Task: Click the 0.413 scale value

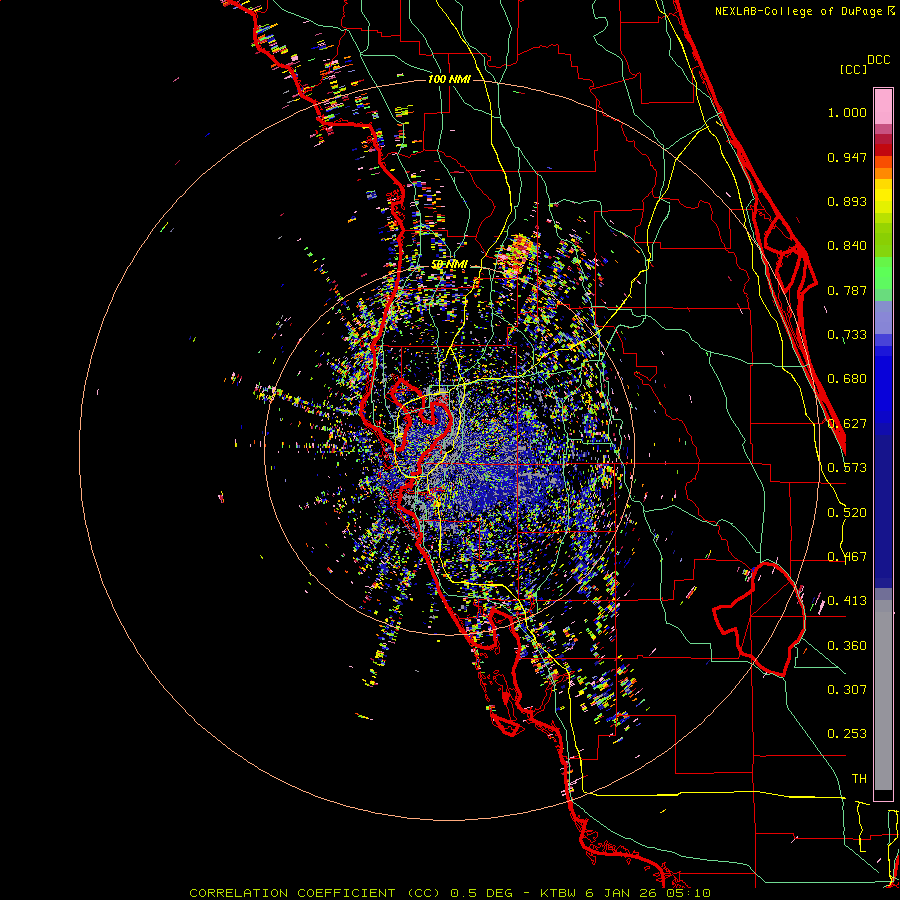Action: pyautogui.click(x=847, y=601)
